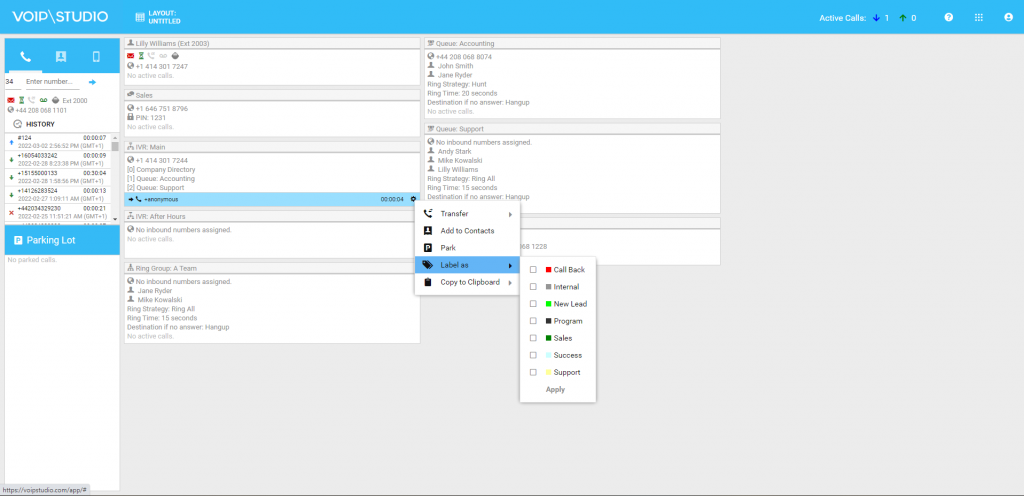Select Add to Contacts menu item
Viewport: 1024px width, 496px height.
coord(467,231)
